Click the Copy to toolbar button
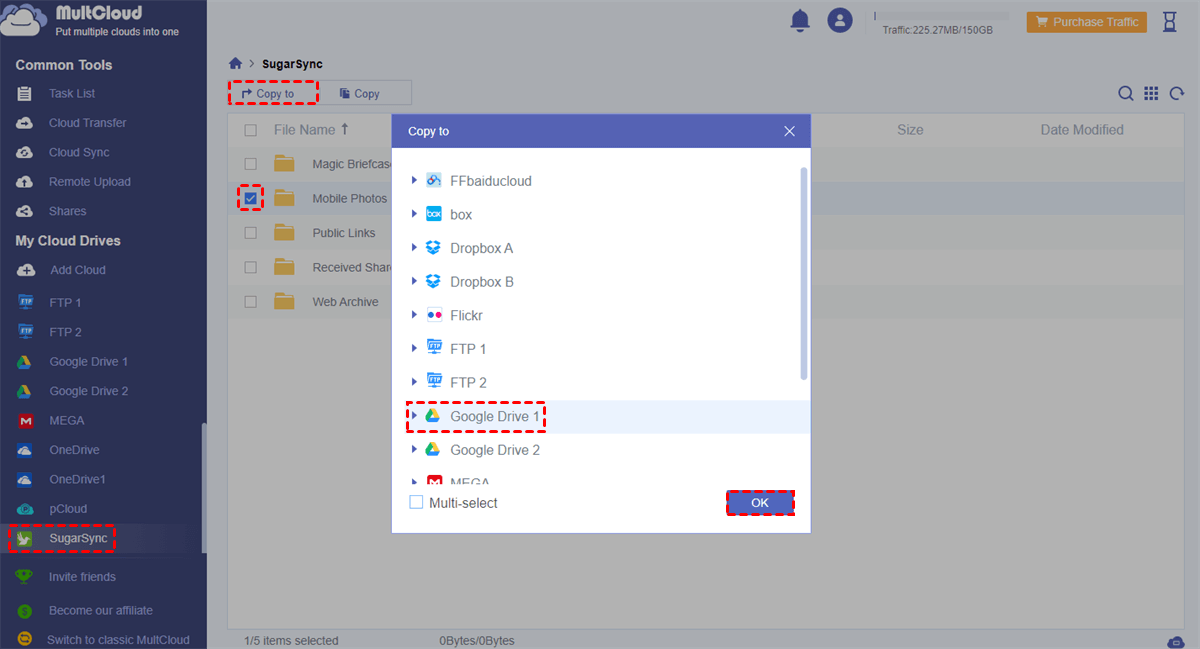1200x649 pixels. [273, 93]
